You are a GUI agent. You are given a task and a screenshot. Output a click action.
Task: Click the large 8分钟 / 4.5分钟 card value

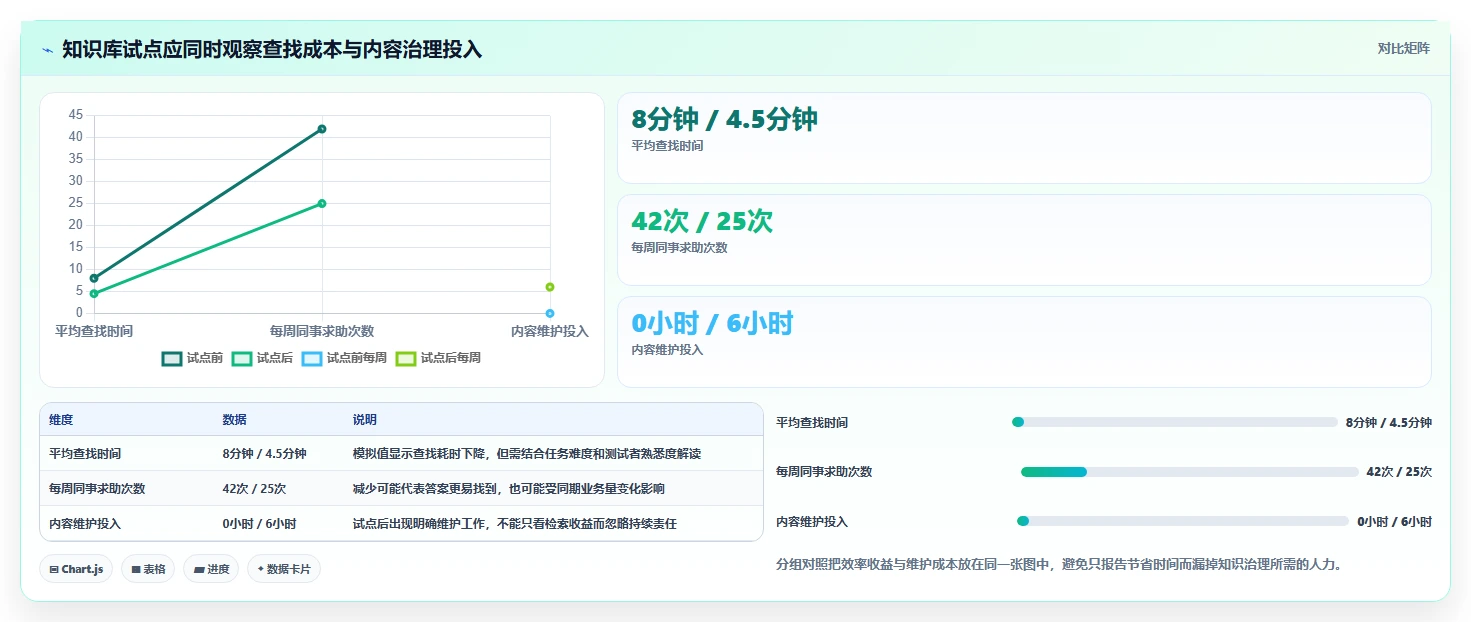coord(724,119)
